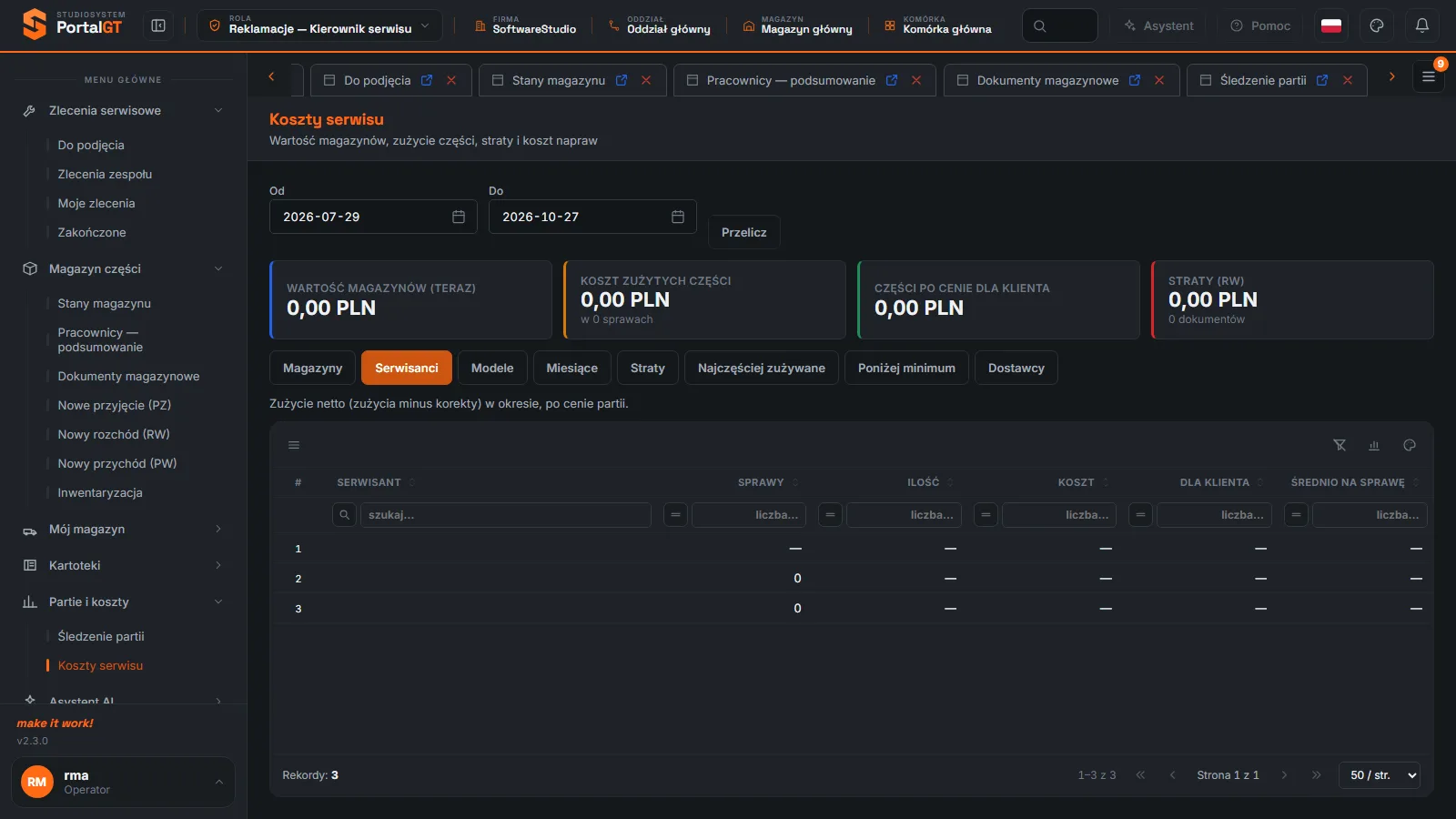This screenshot has height=819, width=1456.
Task: Open the table menu hamburger icon
Action: [x=294, y=445]
